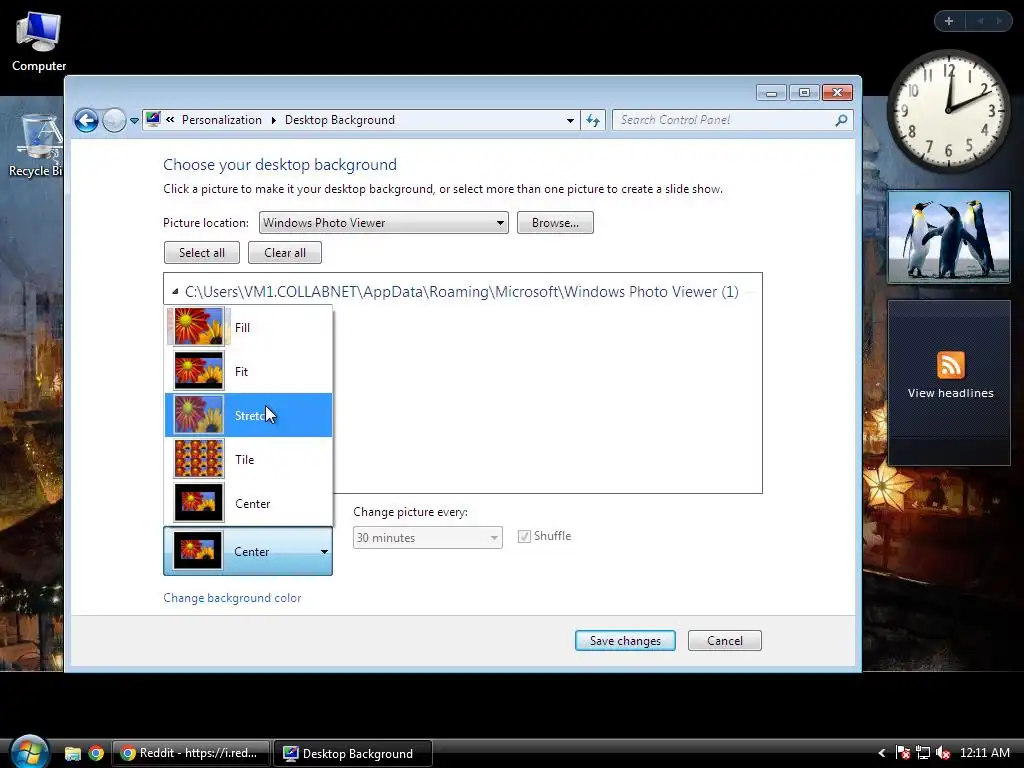Click the muted volume tray icon

942,753
